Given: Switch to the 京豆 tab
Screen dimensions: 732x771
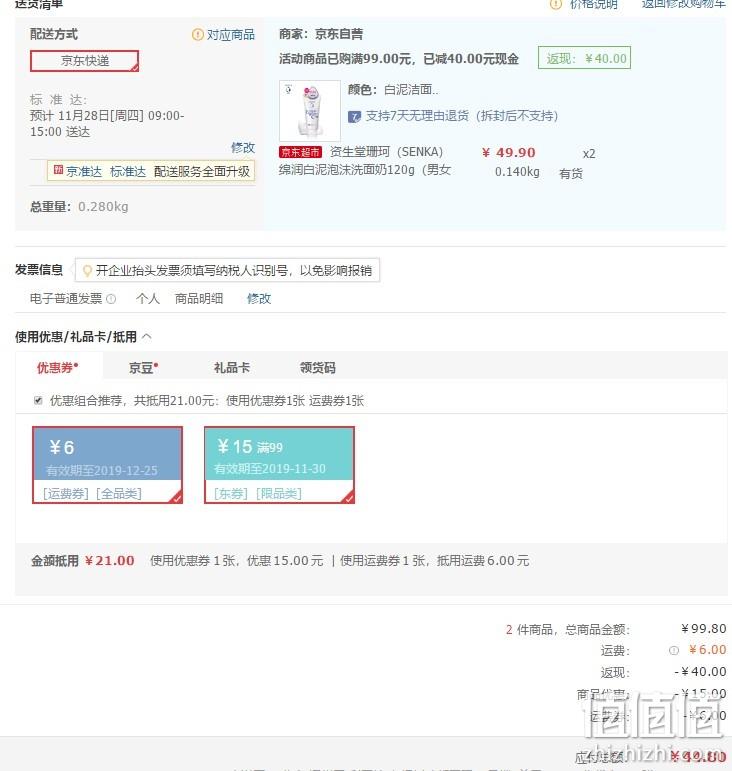Looking at the screenshot, I should (143, 367).
